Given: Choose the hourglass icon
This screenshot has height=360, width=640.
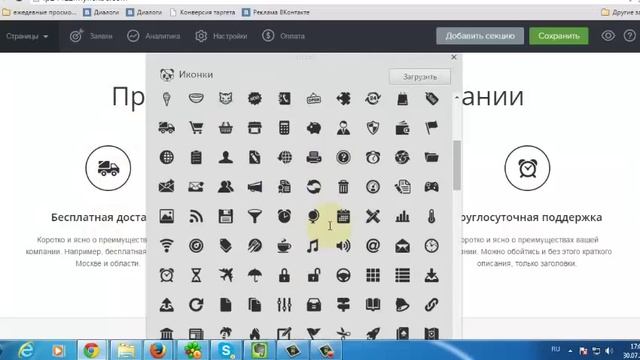Looking at the screenshot, I should tap(196, 276).
